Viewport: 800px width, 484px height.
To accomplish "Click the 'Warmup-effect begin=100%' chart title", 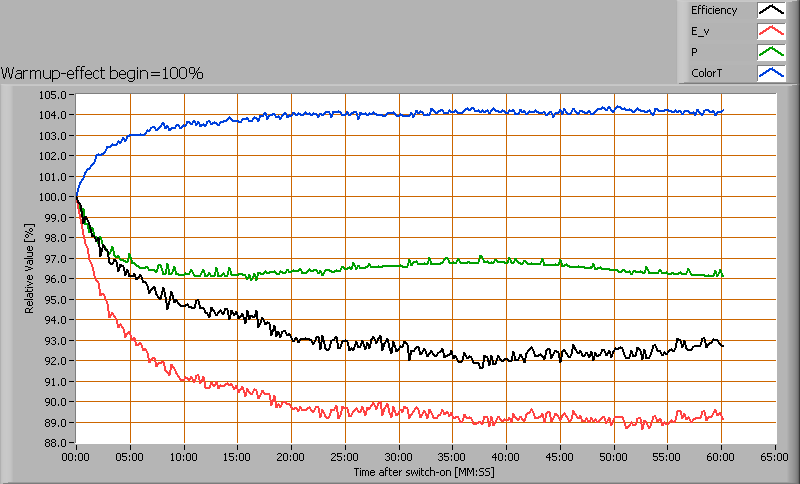I will 102,73.
